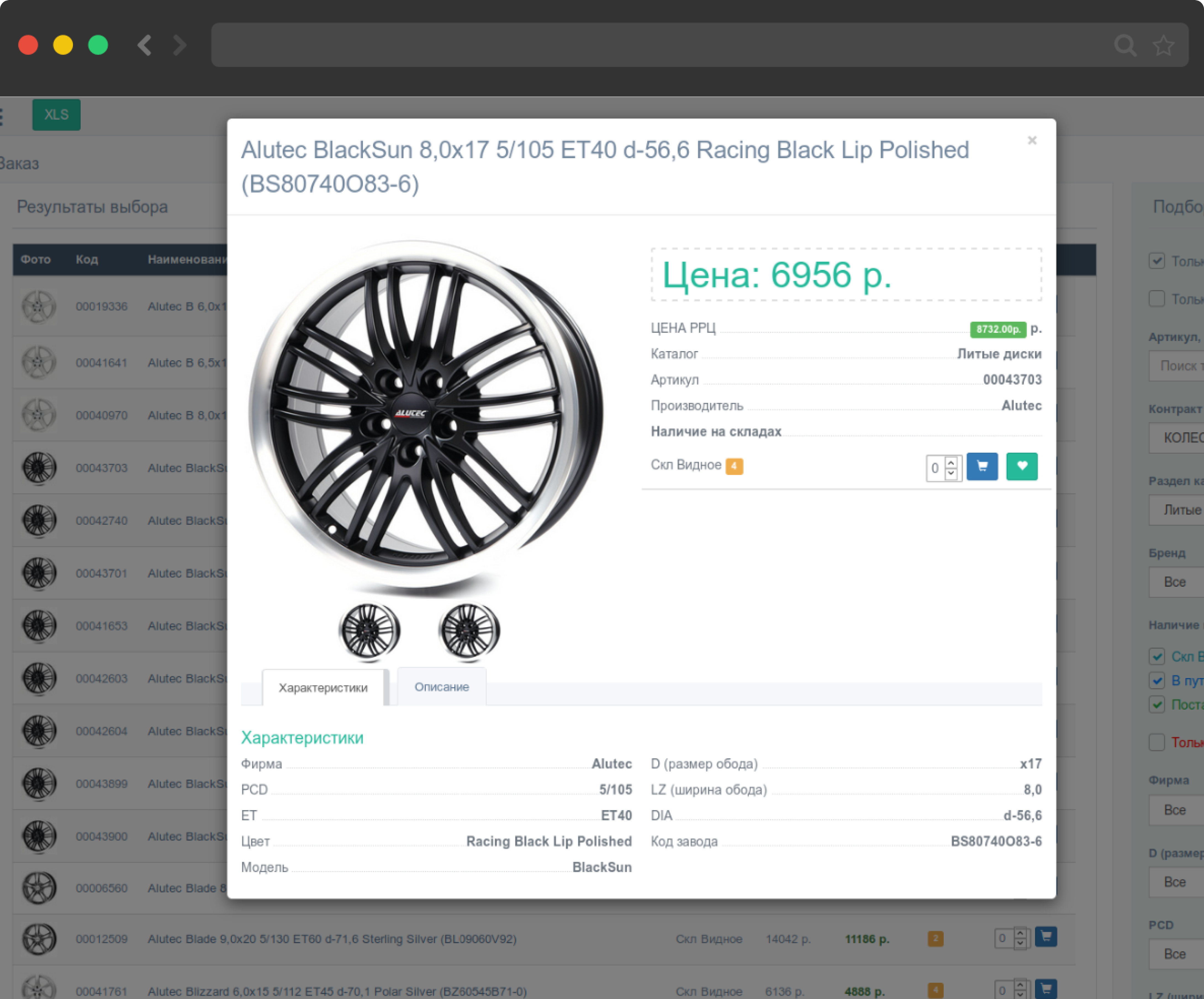Toggle the Скл В availability checkbox
This screenshot has width=1204, height=999.
(x=1157, y=656)
